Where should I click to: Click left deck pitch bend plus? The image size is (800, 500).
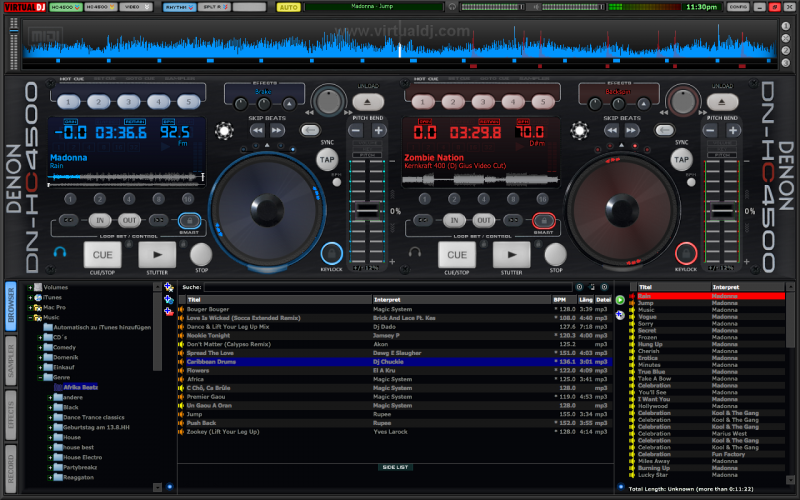(379, 131)
